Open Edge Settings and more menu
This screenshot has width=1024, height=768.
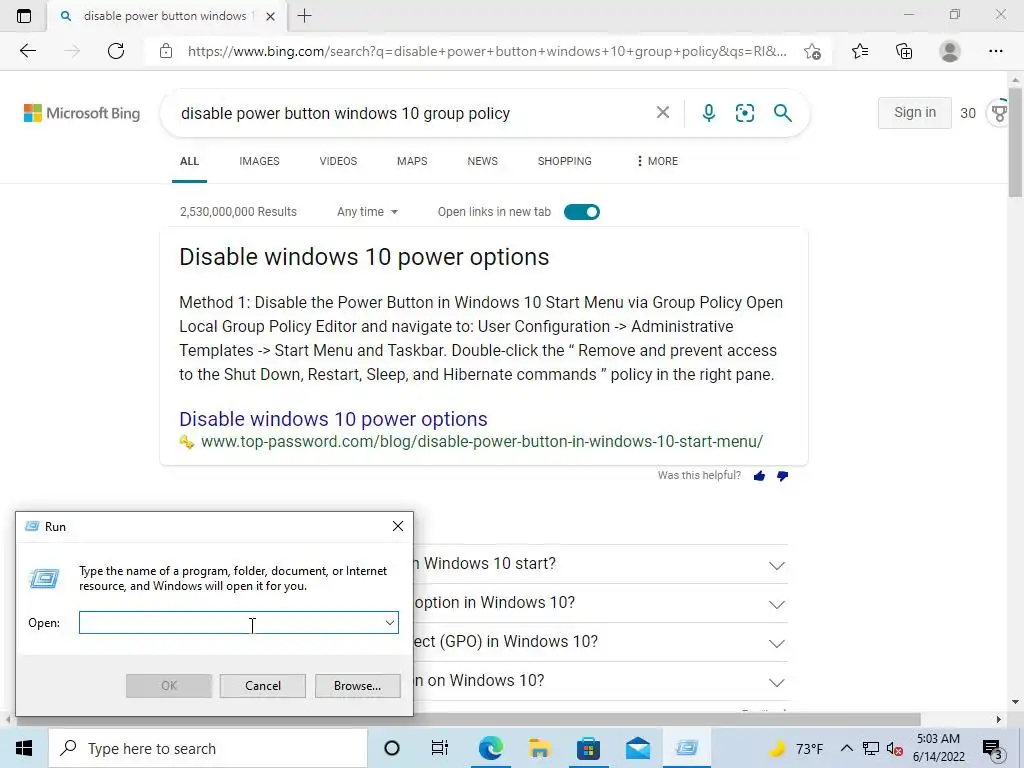[995, 51]
